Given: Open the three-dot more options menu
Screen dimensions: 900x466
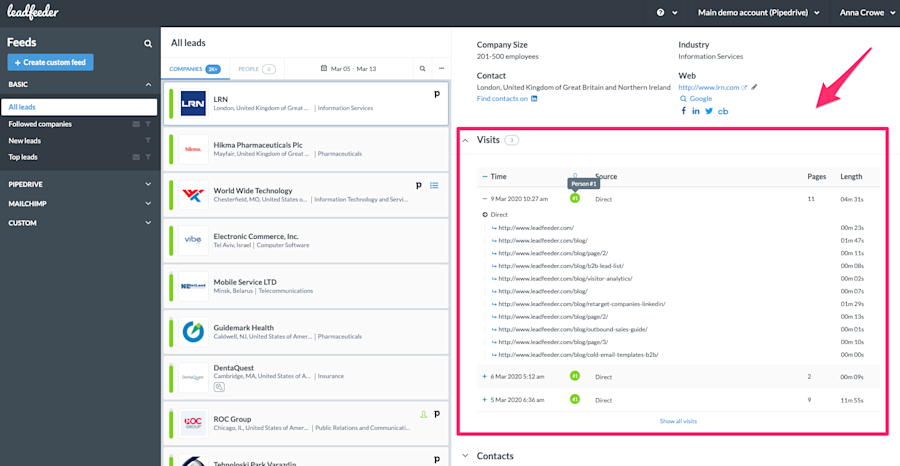Looking at the screenshot, I should [441, 69].
